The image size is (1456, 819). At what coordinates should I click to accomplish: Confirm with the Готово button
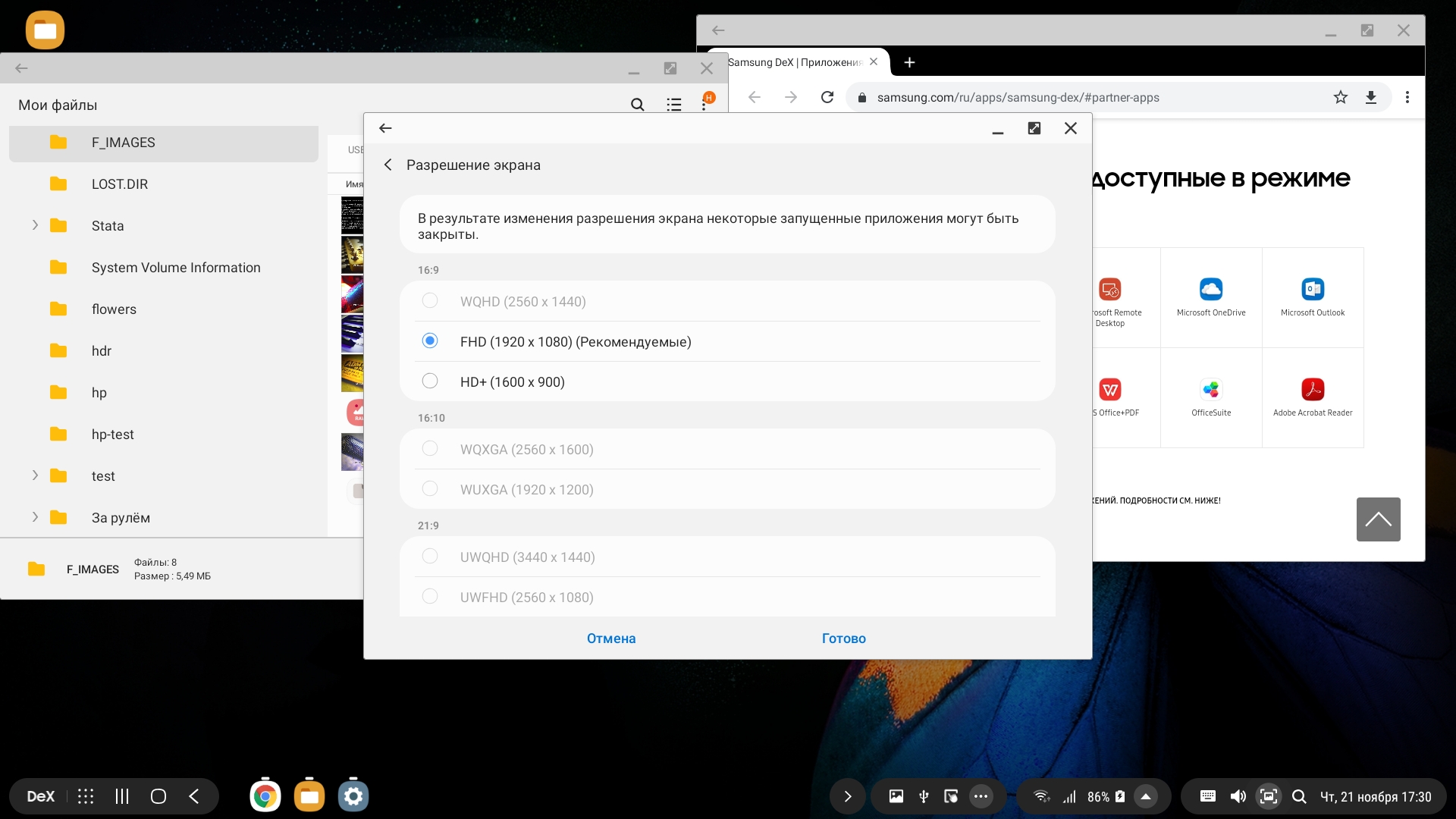(x=843, y=639)
